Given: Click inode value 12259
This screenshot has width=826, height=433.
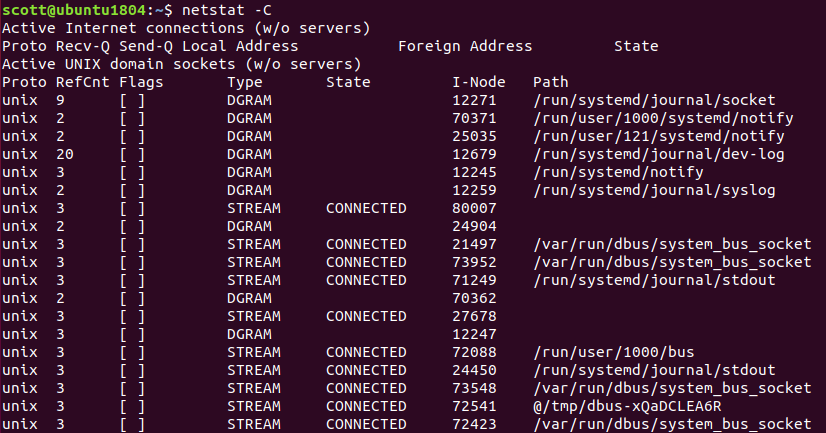Looking at the screenshot, I should pyautogui.click(x=474, y=190).
